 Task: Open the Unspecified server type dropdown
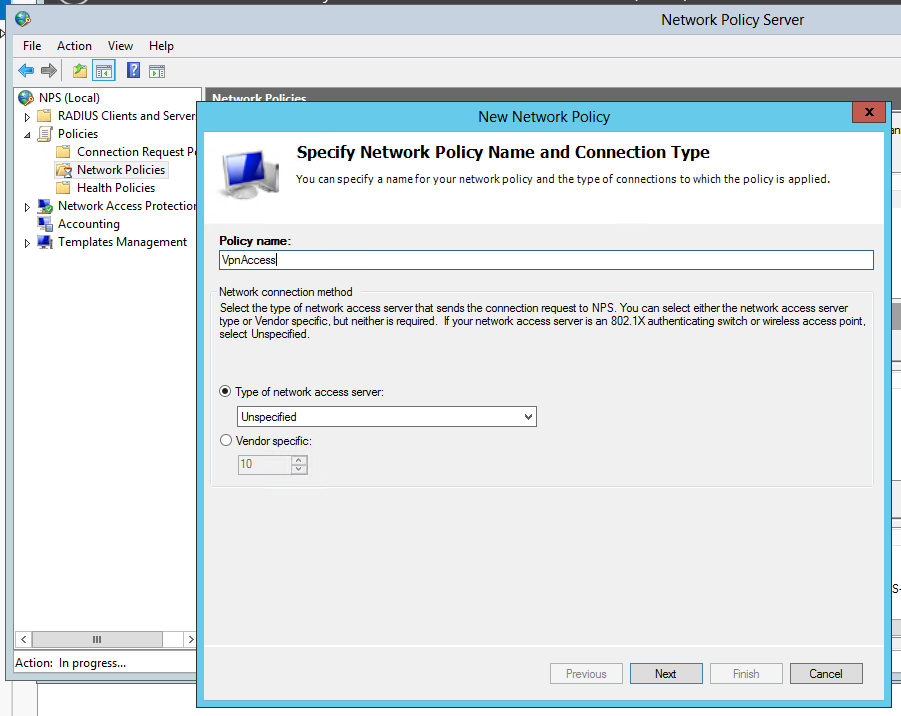(387, 417)
